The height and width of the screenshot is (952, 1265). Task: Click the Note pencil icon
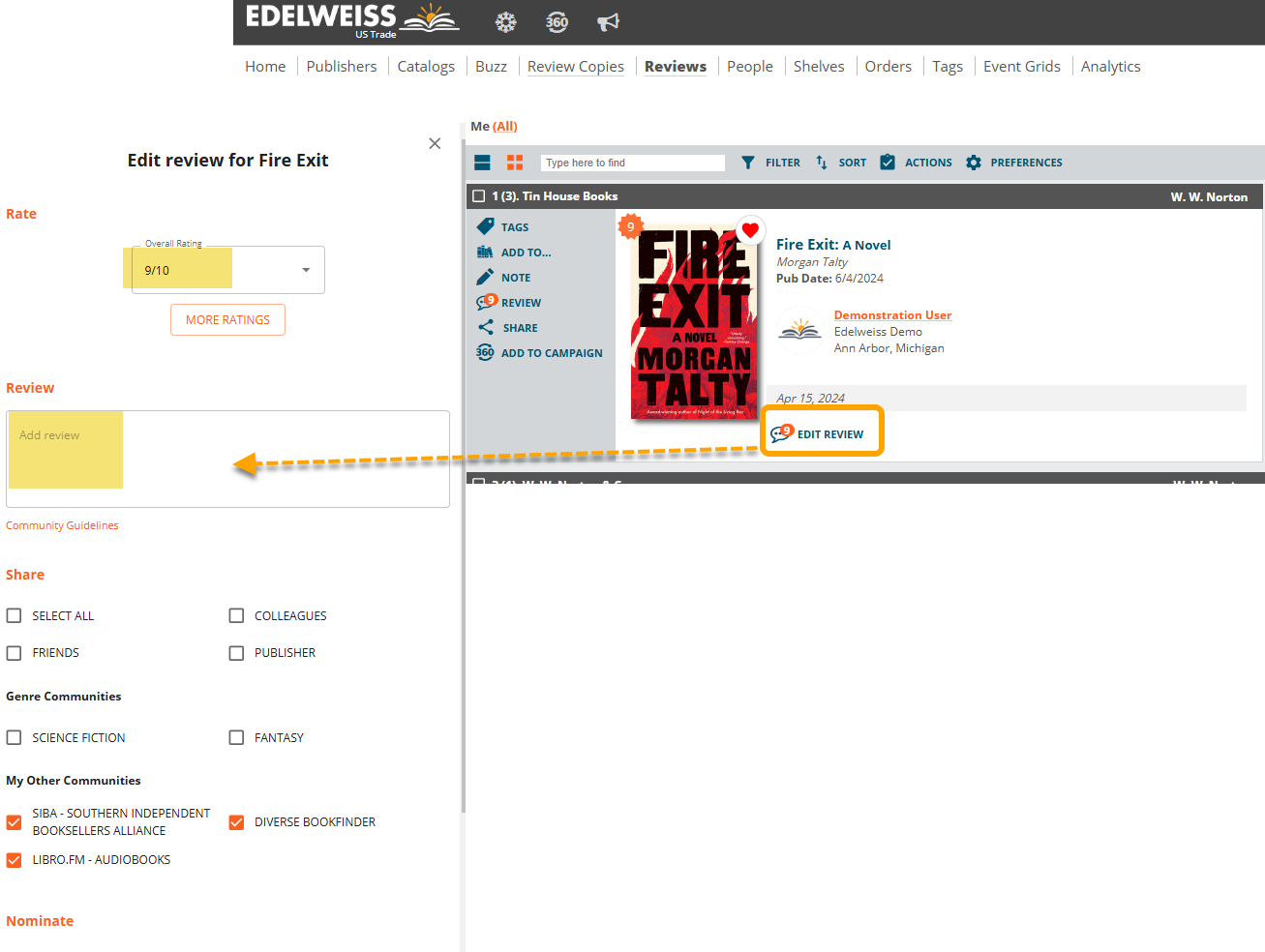(485, 277)
